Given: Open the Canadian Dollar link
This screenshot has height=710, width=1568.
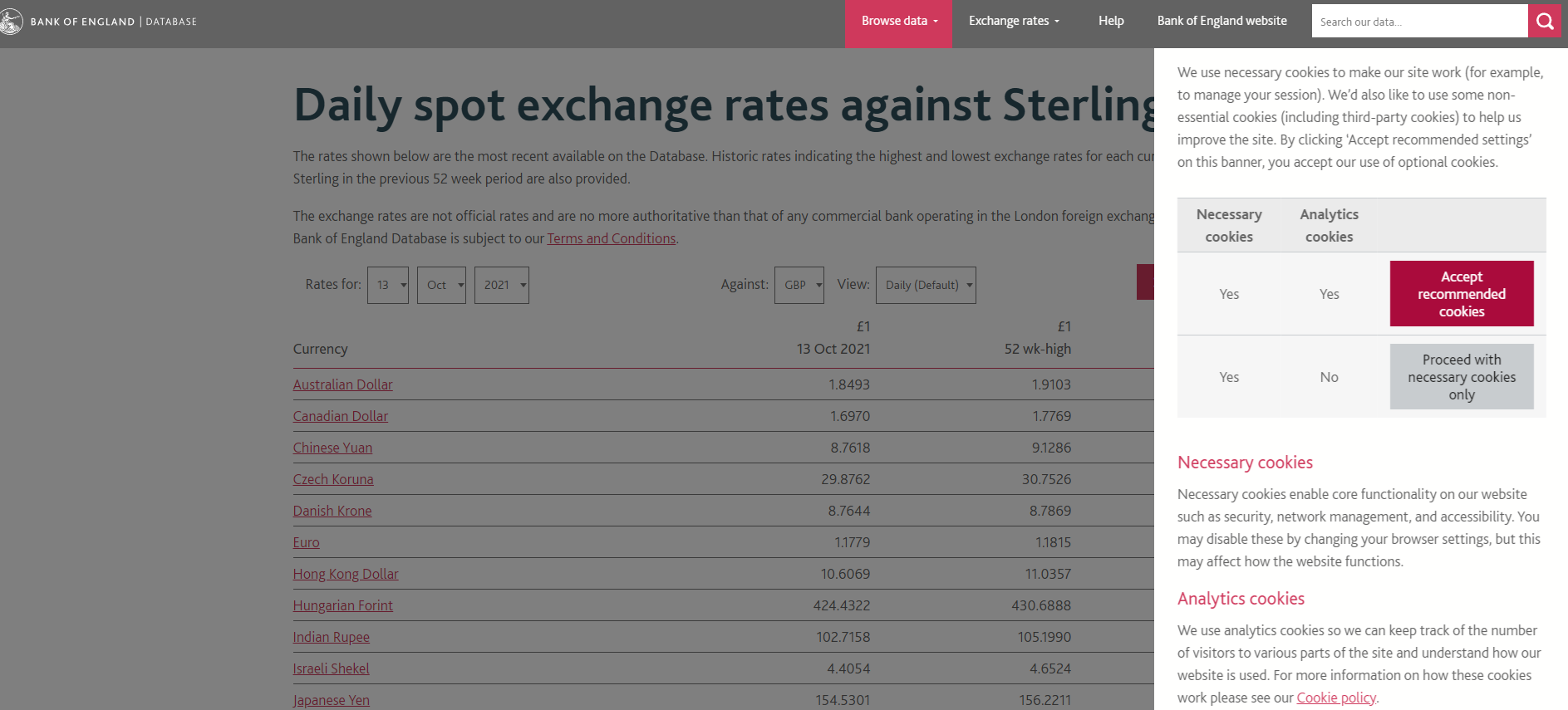Looking at the screenshot, I should point(340,416).
